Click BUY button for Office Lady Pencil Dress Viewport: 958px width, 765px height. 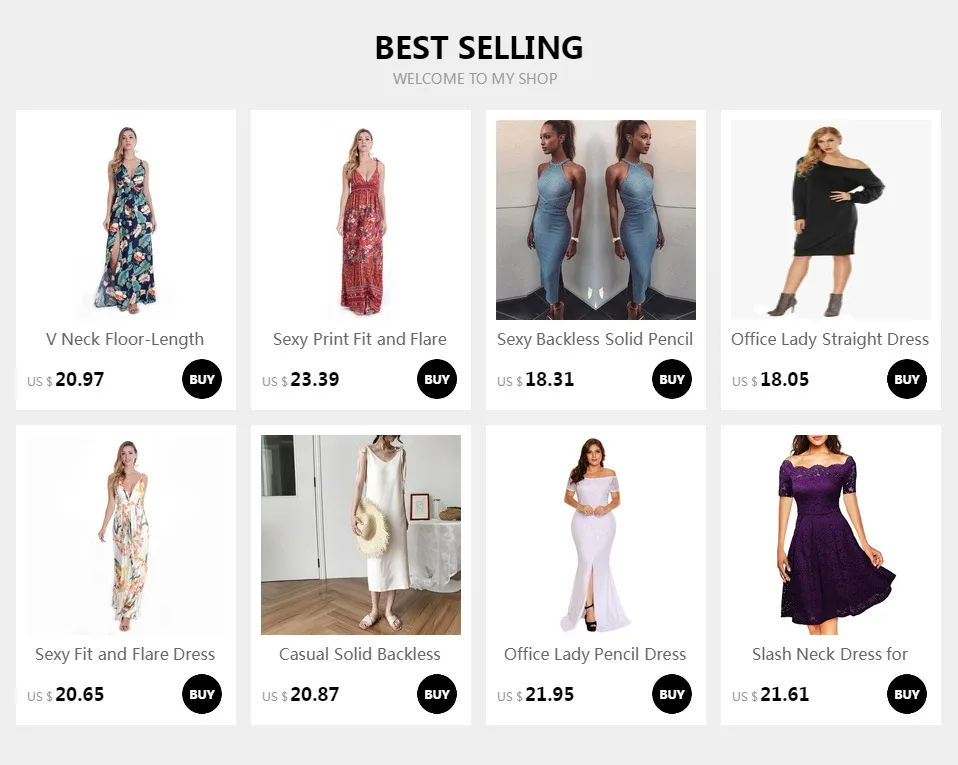[x=672, y=694]
